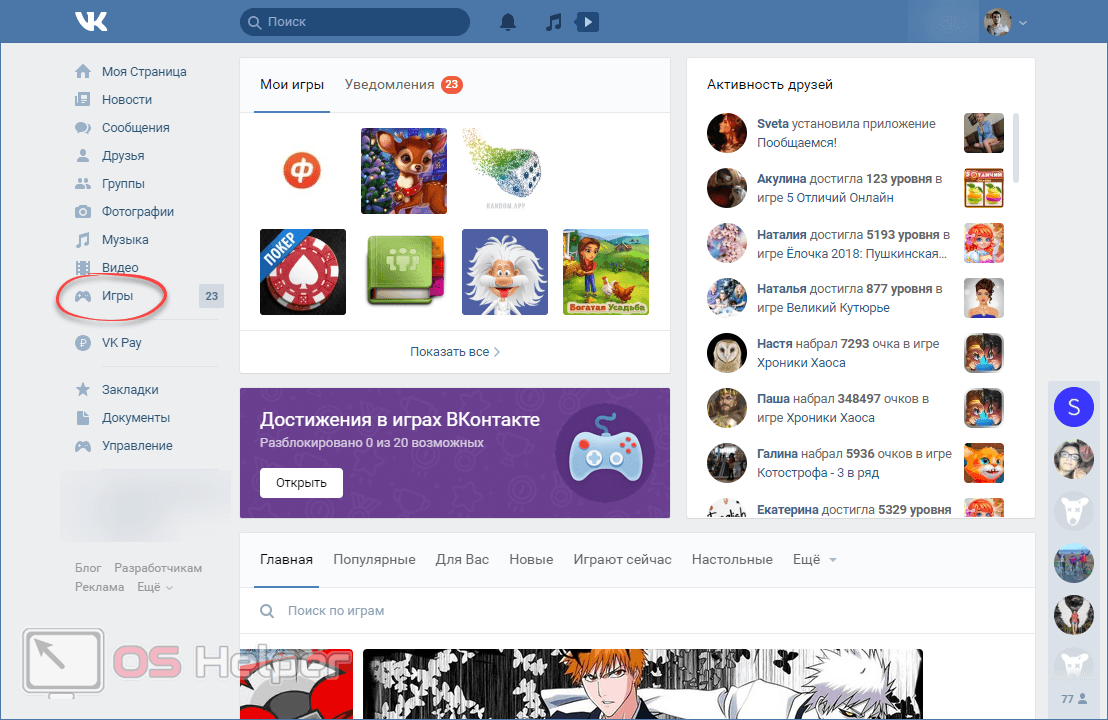Click the friends activity scrollbar
The width and height of the screenshot is (1108, 720).
pos(1017,148)
